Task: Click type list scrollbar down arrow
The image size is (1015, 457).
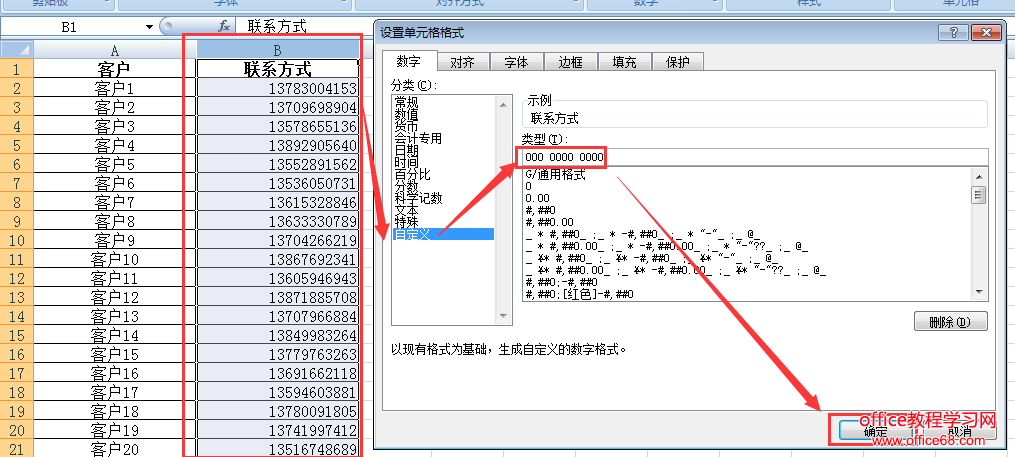Action: 979,293
